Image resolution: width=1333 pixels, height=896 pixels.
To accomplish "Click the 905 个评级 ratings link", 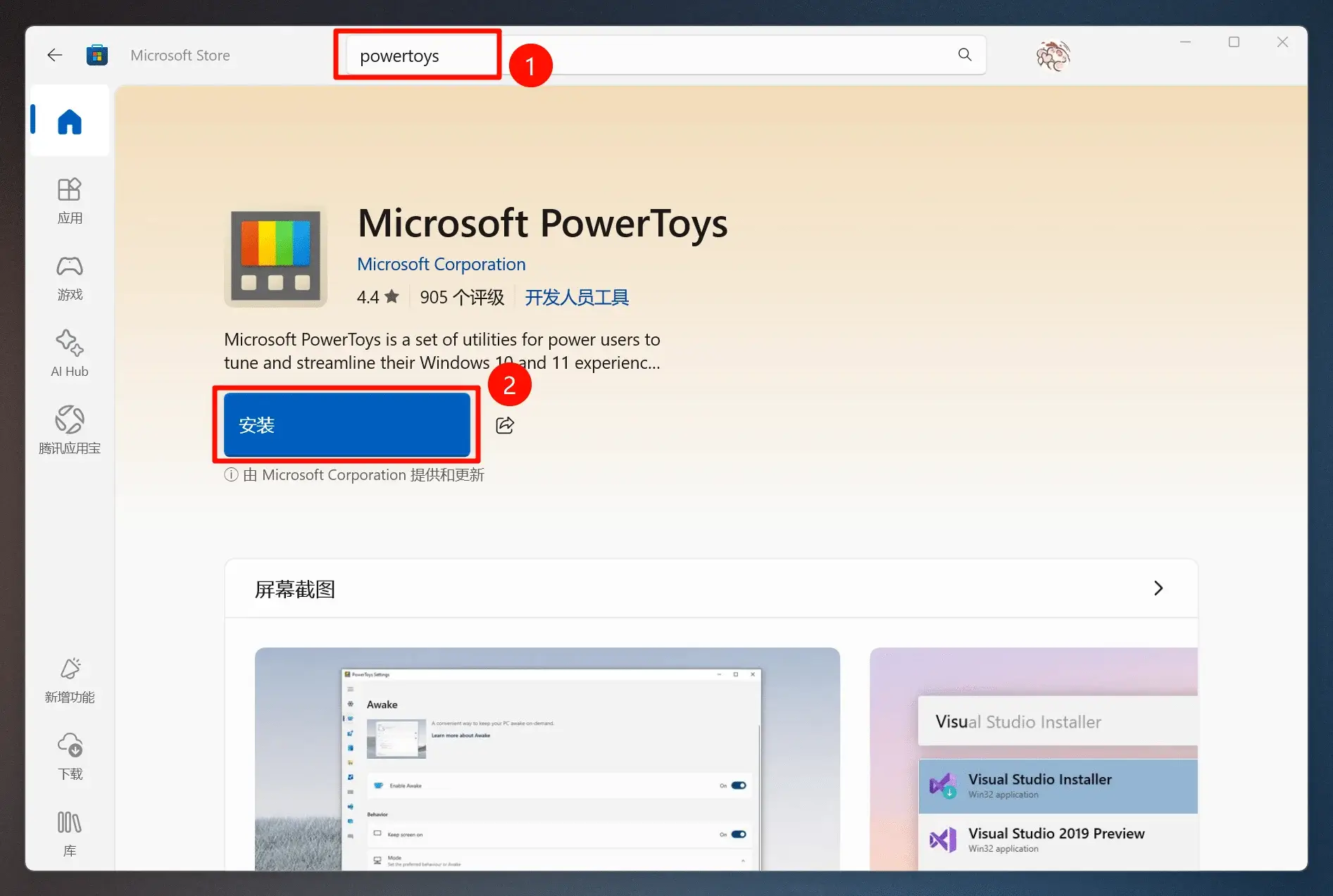I will tap(461, 296).
